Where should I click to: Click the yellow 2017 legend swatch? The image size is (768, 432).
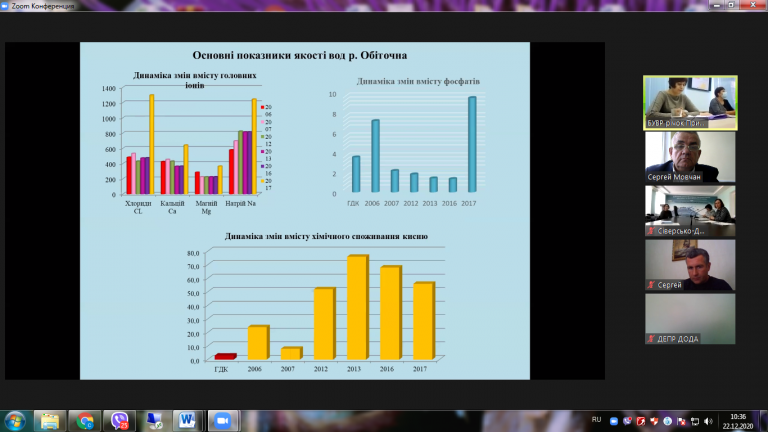[x=263, y=181]
